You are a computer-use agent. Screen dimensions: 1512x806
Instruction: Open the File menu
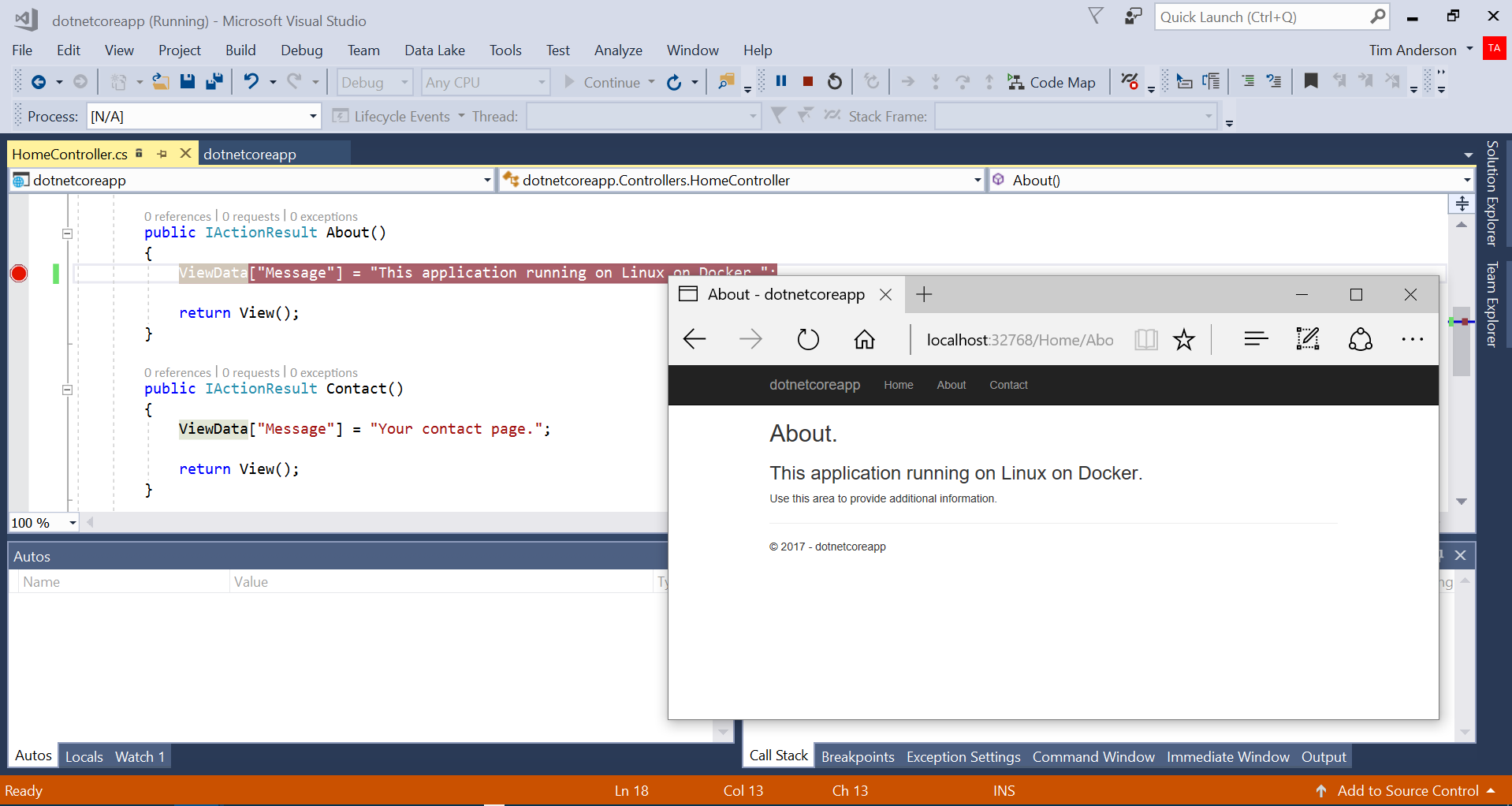tap(22, 50)
